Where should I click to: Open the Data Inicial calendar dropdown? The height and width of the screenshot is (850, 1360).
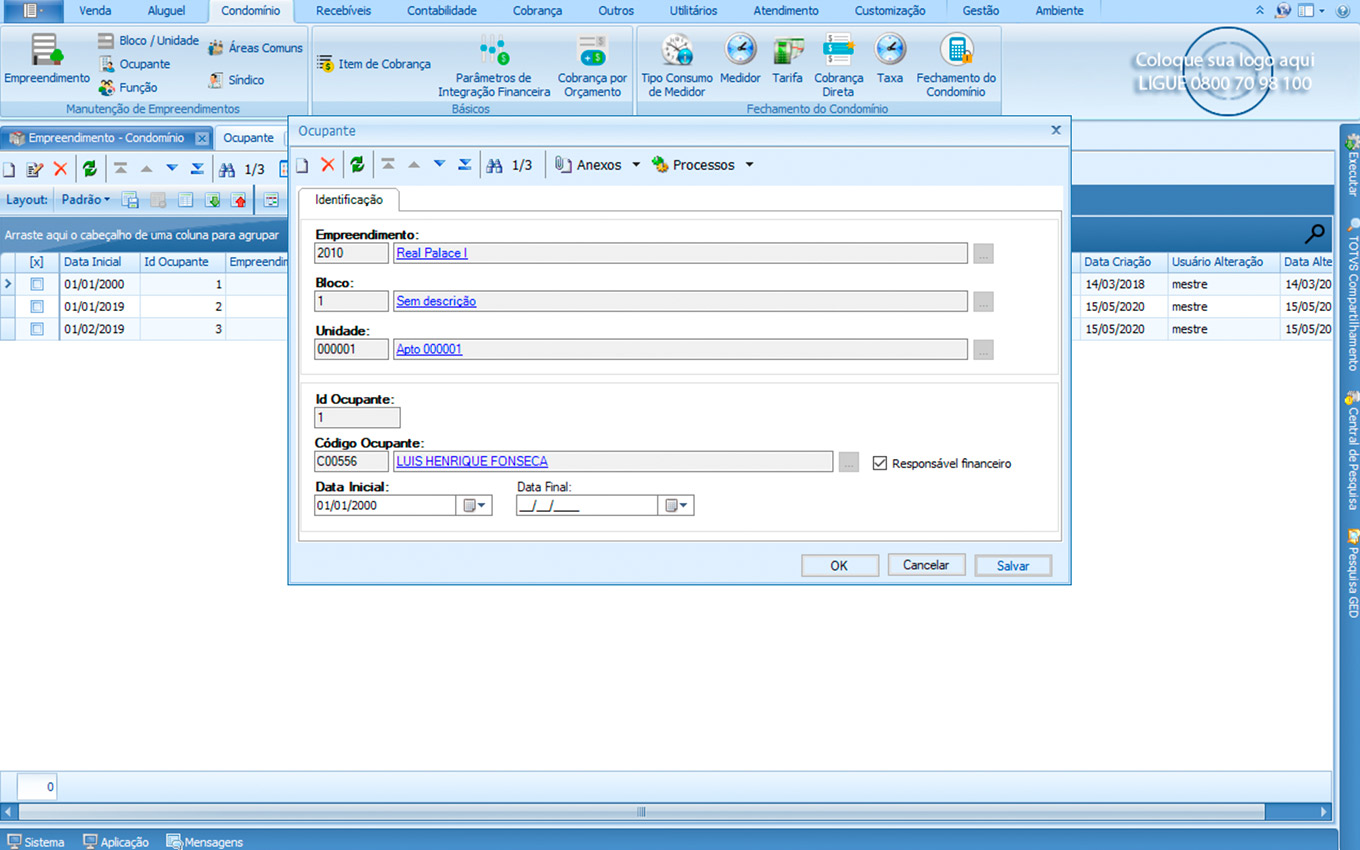[x=476, y=506]
